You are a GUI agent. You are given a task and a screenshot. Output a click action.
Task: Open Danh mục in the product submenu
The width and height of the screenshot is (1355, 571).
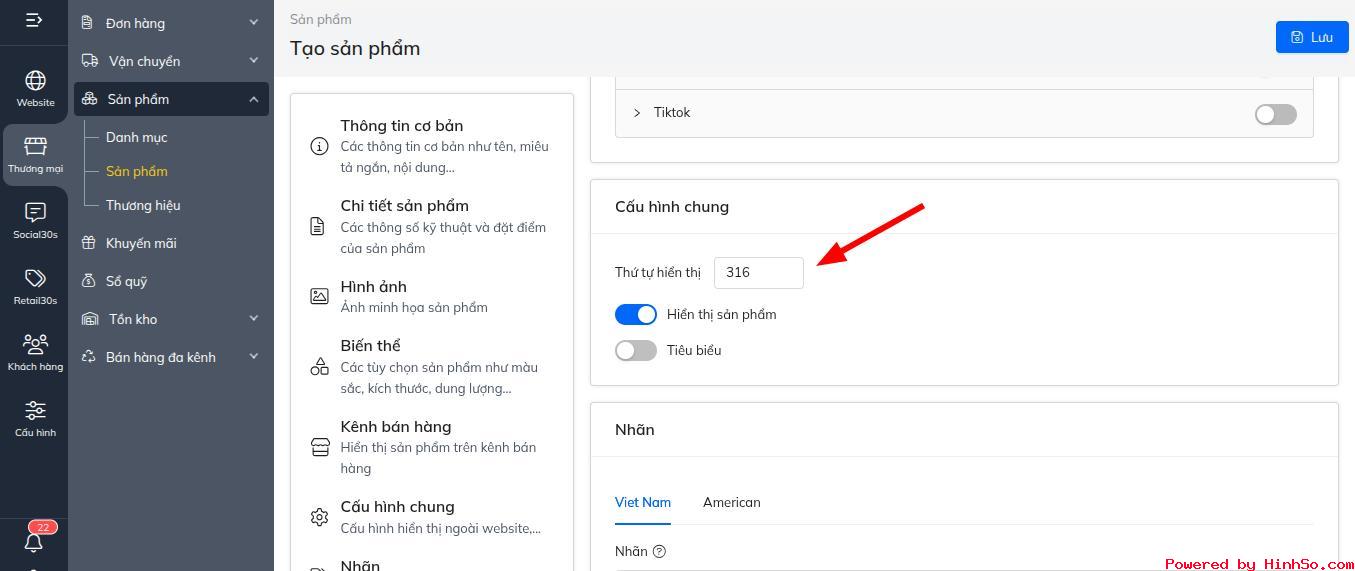pos(137,137)
